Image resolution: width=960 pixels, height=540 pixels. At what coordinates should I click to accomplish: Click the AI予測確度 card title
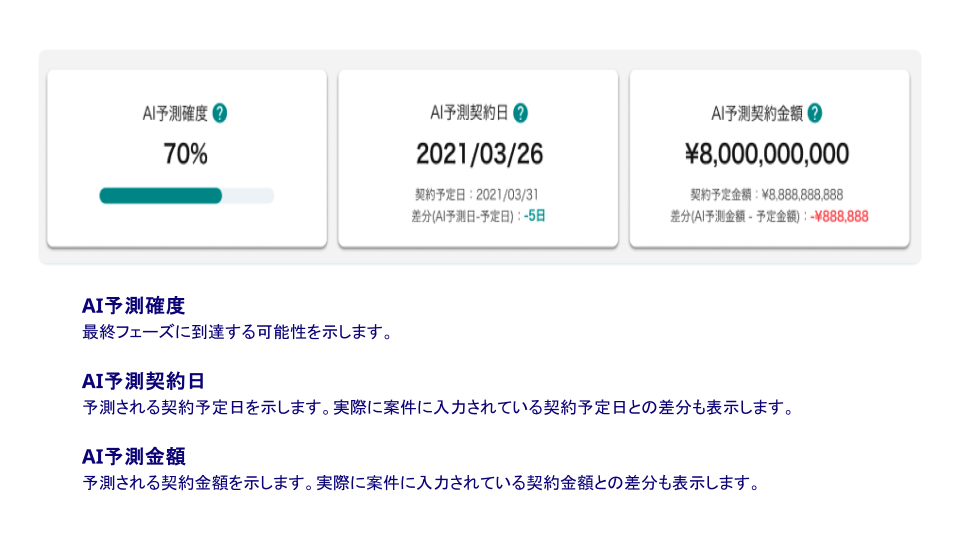click(x=175, y=113)
